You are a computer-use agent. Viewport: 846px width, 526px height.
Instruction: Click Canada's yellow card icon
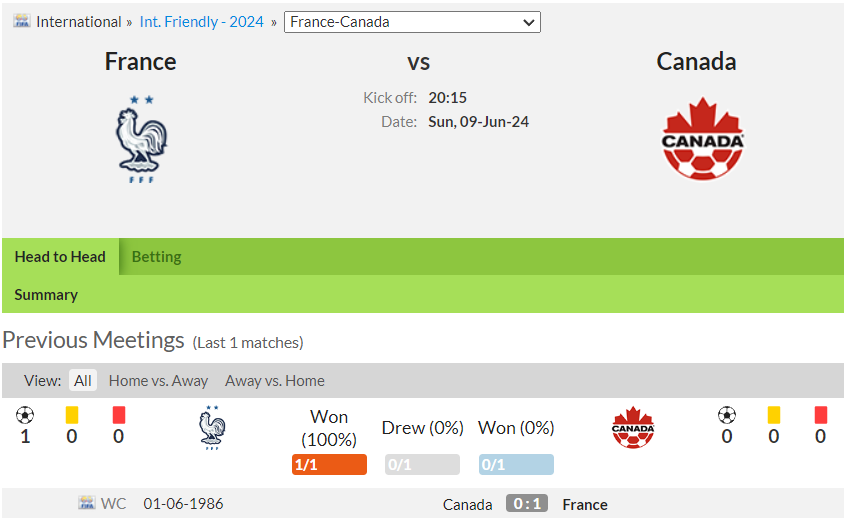click(x=774, y=415)
